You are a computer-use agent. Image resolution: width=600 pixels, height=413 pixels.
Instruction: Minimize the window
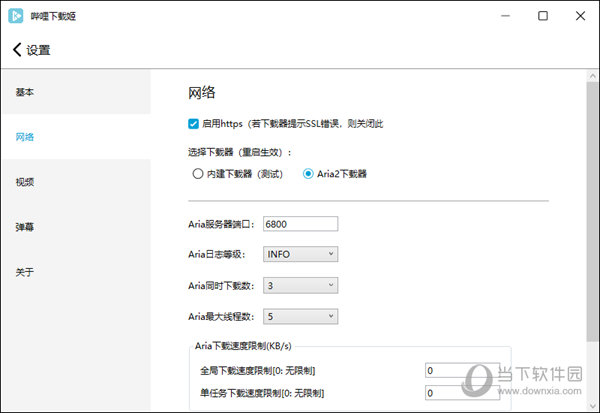(x=505, y=16)
